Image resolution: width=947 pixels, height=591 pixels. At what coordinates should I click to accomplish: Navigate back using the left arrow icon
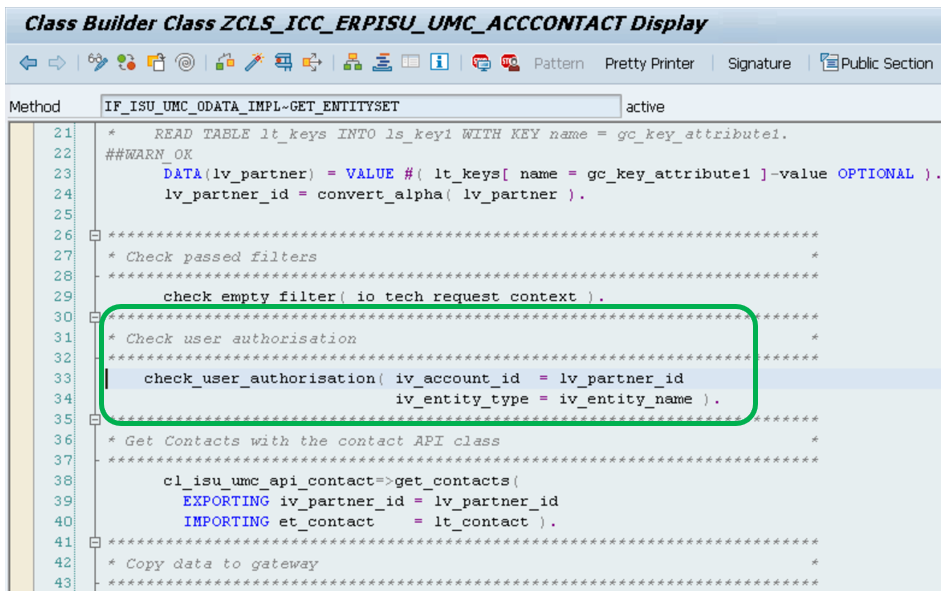(x=28, y=62)
